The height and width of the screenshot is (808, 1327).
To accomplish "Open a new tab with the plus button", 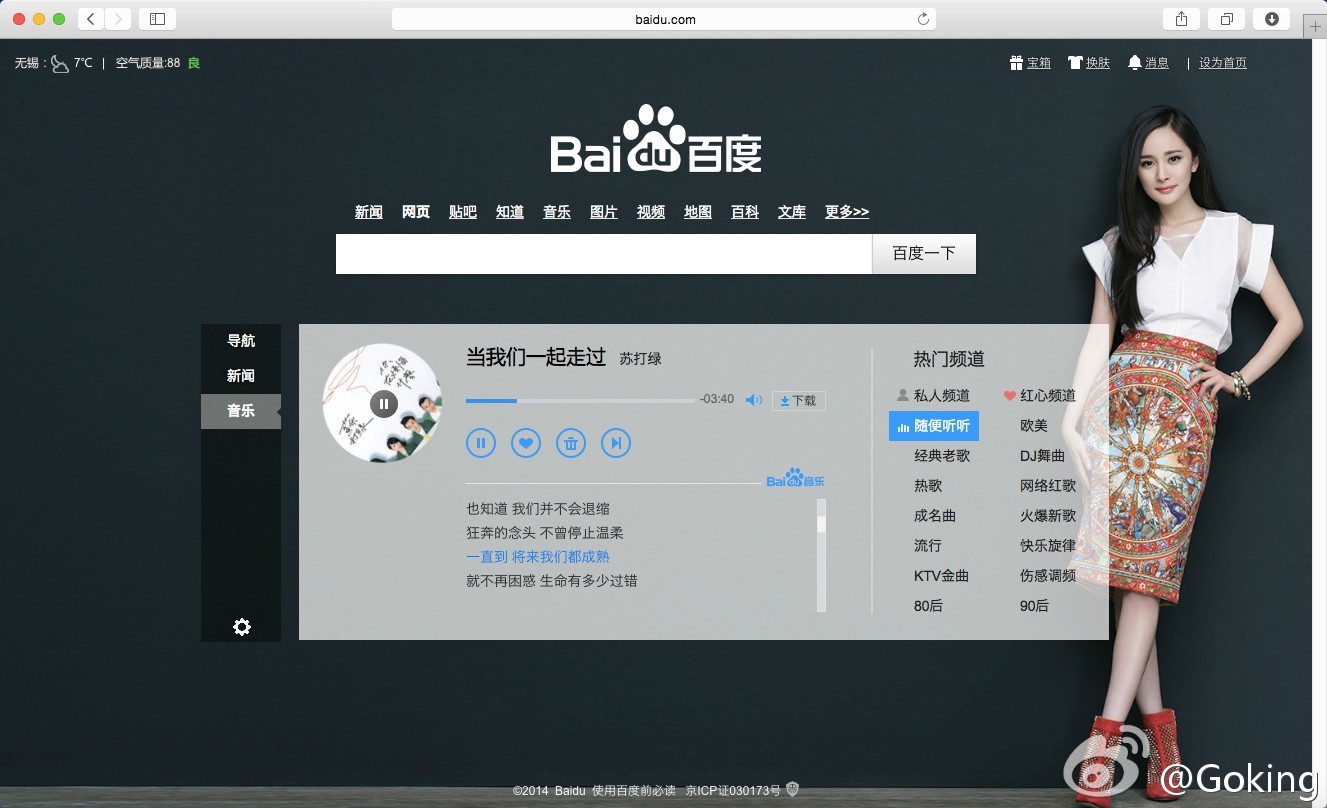I will click(1315, 27).
